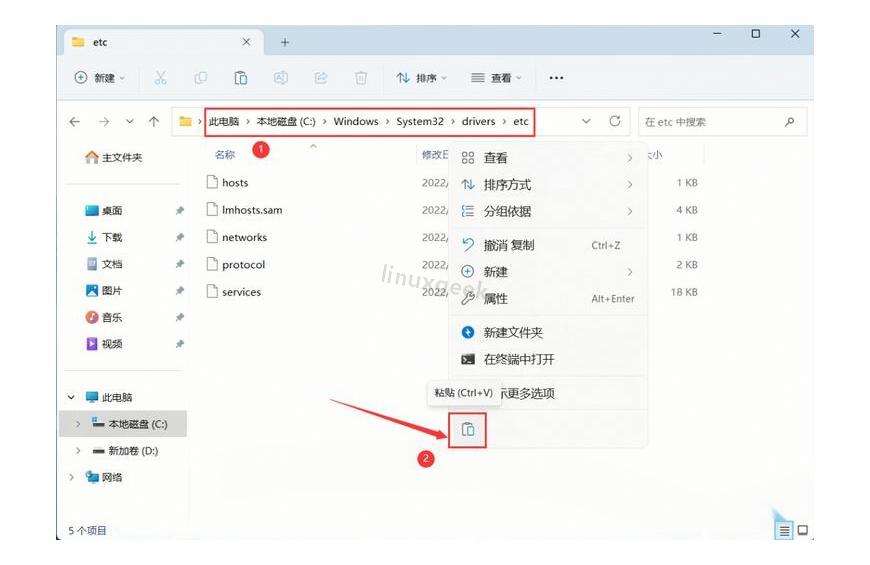
Task: Open a new tab with plus button
Action: pyautogui.click(x=285, y=42)
